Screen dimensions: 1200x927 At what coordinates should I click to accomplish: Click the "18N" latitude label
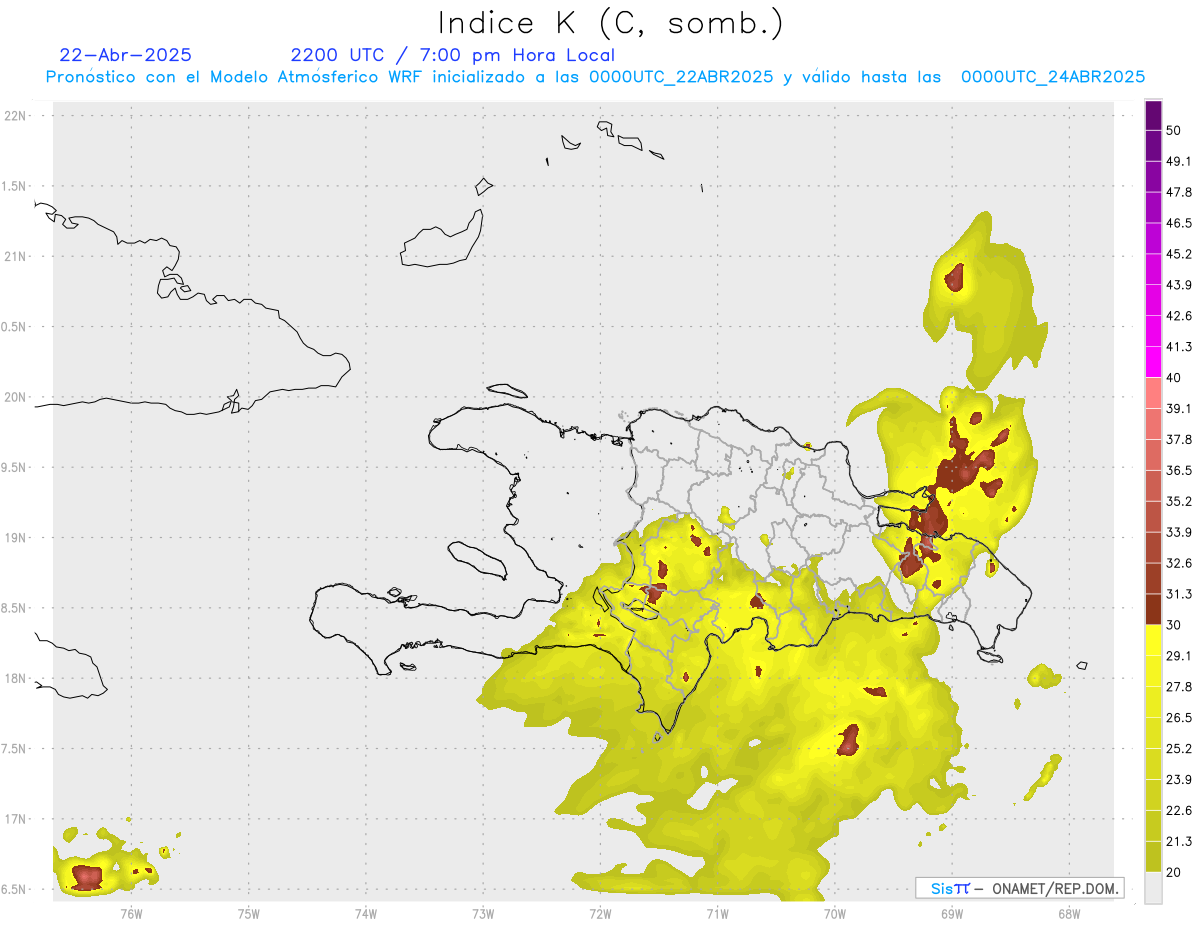coord(16,678)
